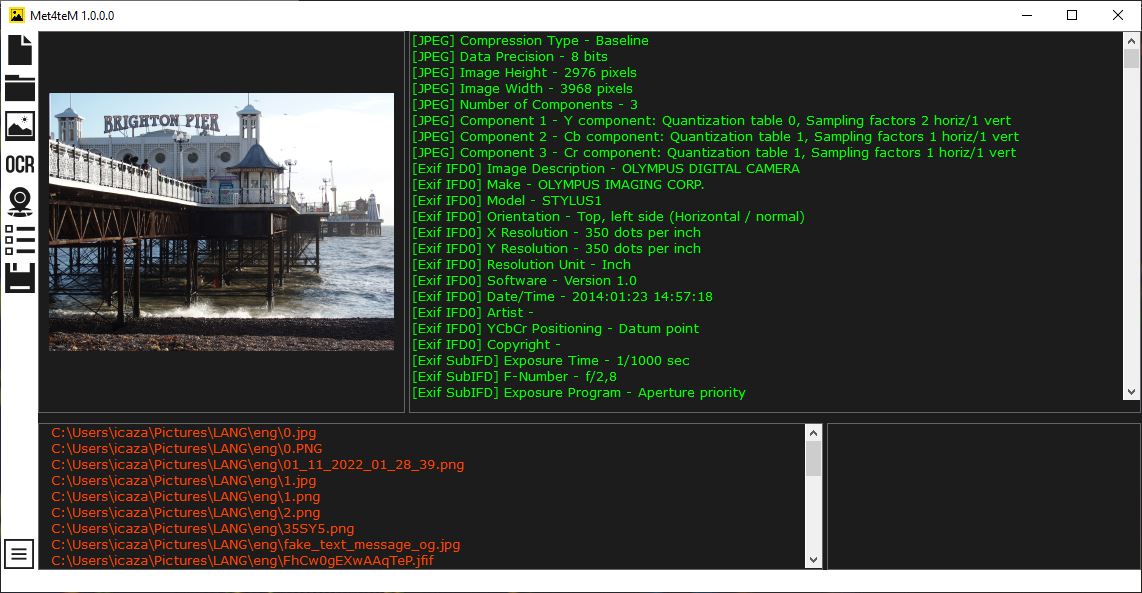The image size is (1142, 593).
Task: Click the Data Precision - 8 bits line
Action: (510, 57)
